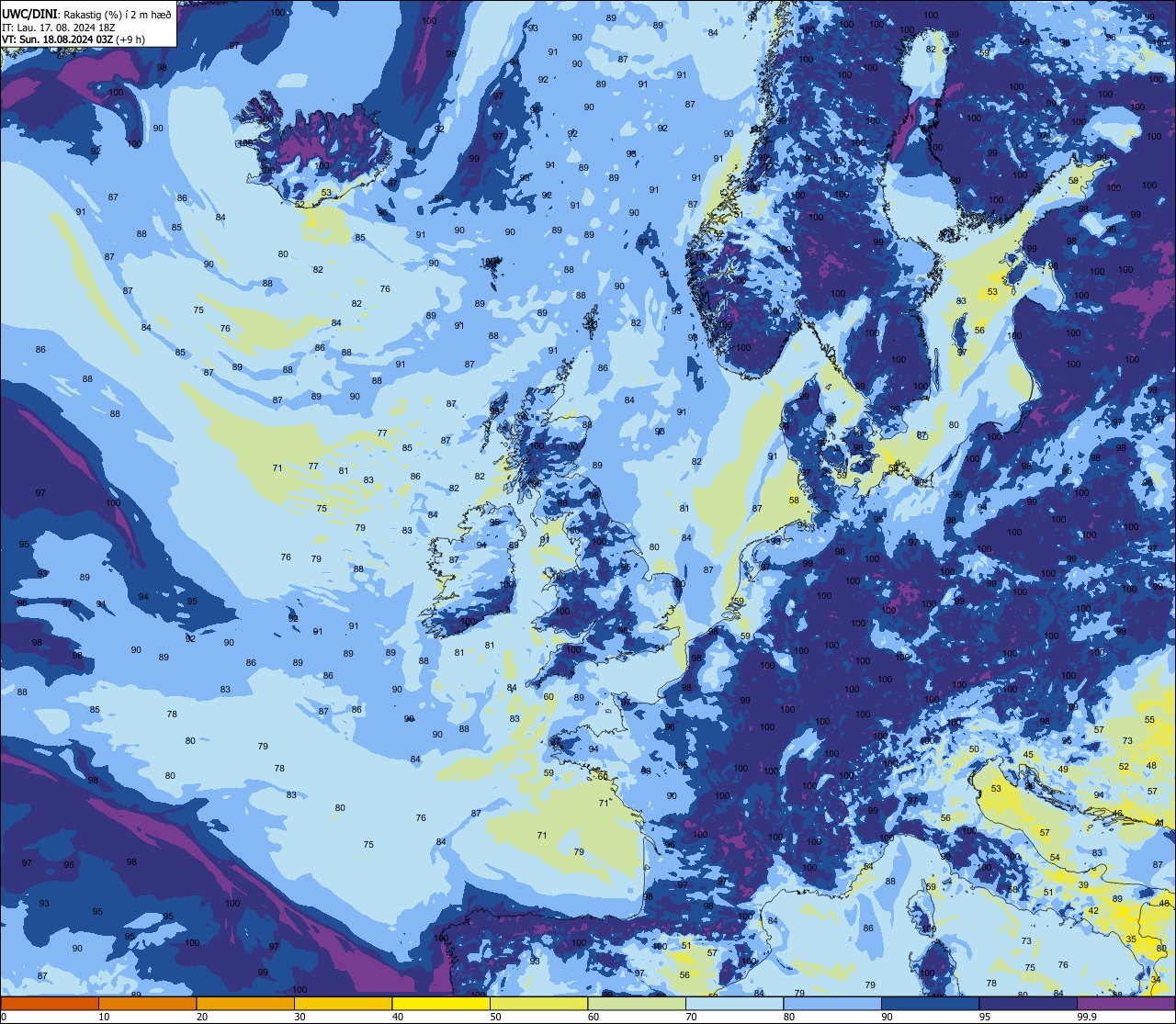Select the light blue legend swatch between 70 and 80
1176x1024 pixels.
(735, 1003)
